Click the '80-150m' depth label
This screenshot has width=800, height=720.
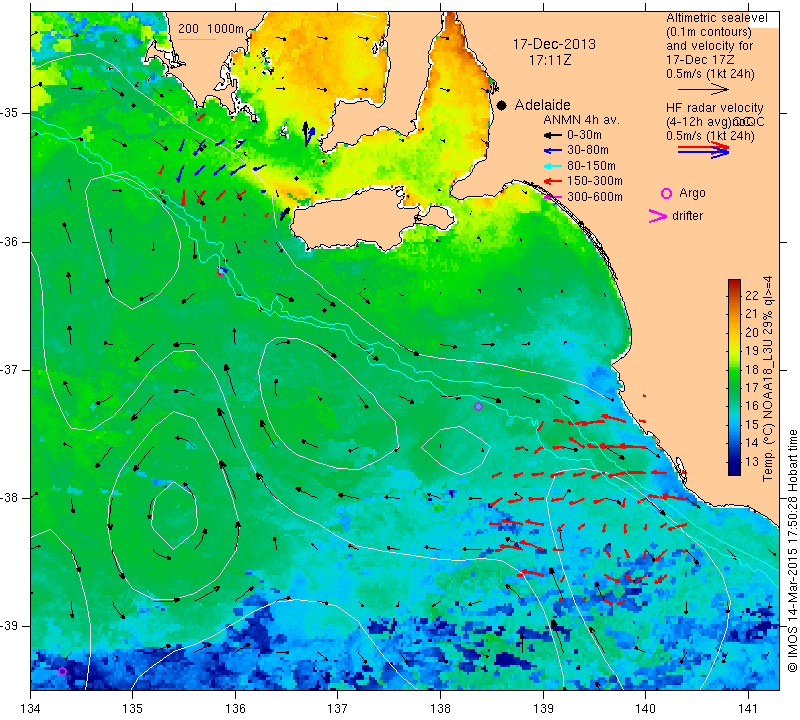(591, 166)
